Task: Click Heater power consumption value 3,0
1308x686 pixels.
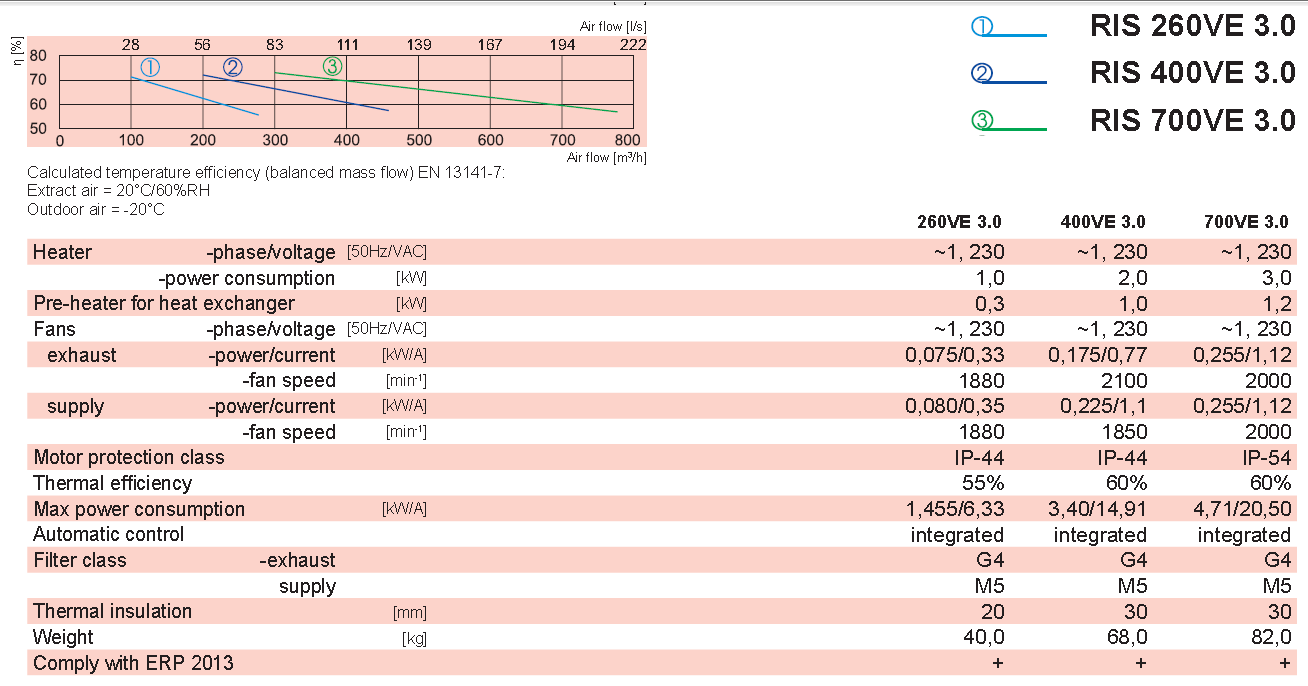Action: pos(1278,278)
